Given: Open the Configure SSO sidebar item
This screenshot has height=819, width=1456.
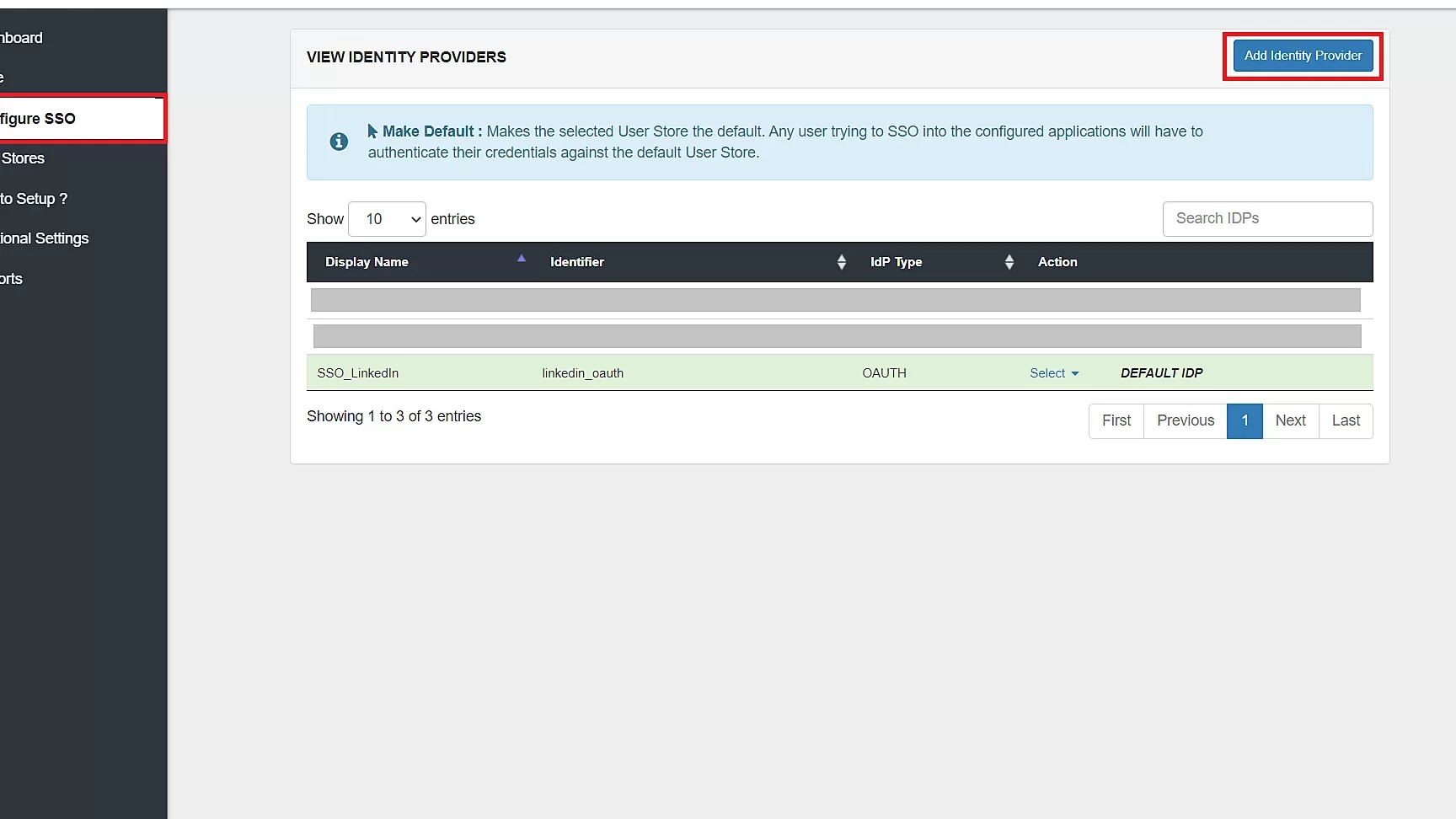Looking at the screenshot, I should (82, 118).
